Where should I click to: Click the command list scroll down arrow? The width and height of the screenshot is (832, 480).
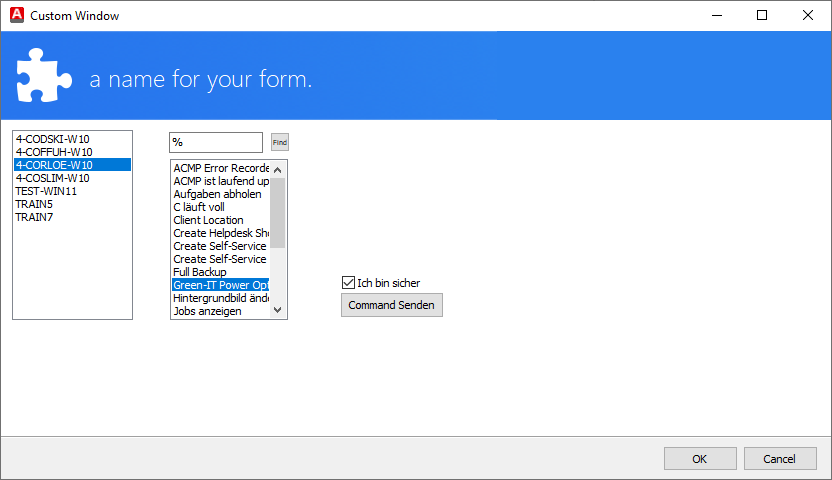coord(278,310)
